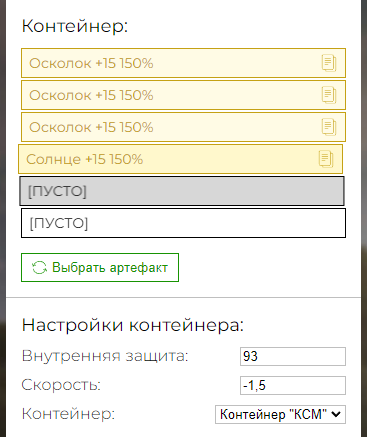Copy the third Осколок +15 150% entry
This screenshot has width=367, height=437.
pyautogui.click(x=329, y=127)
